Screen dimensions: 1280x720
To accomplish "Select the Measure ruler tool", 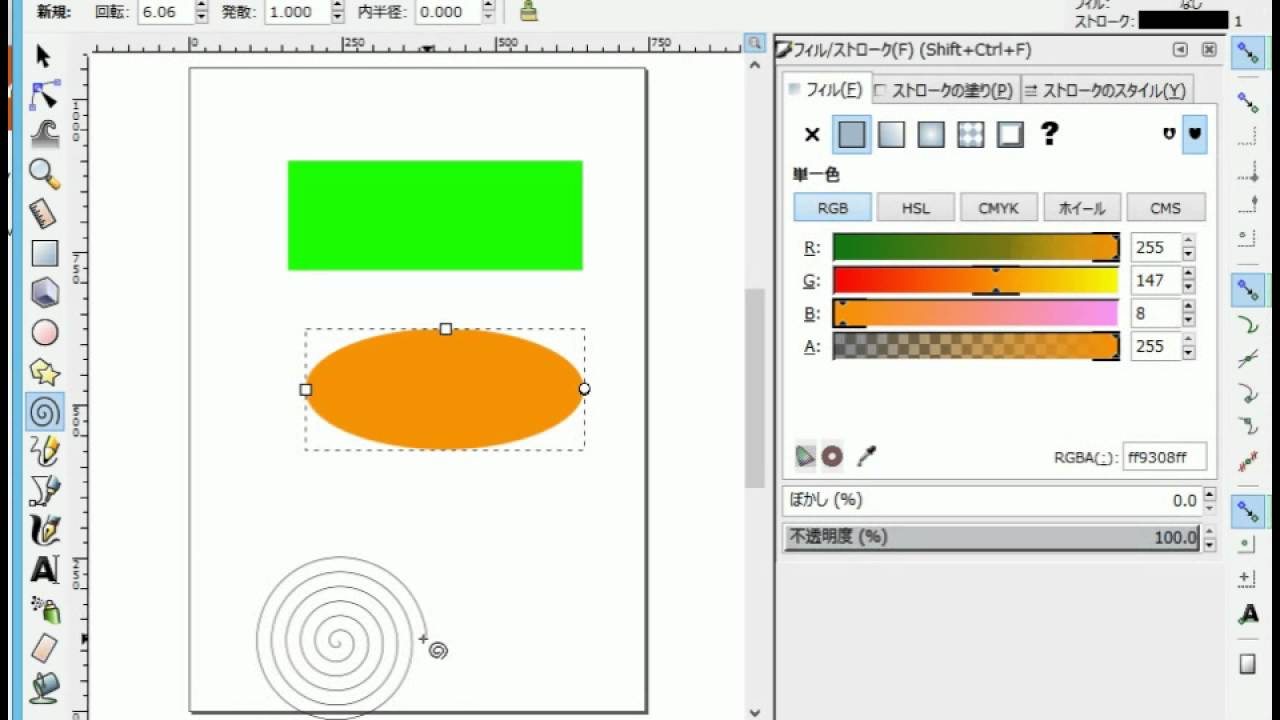I will click(x=45, y=214).
